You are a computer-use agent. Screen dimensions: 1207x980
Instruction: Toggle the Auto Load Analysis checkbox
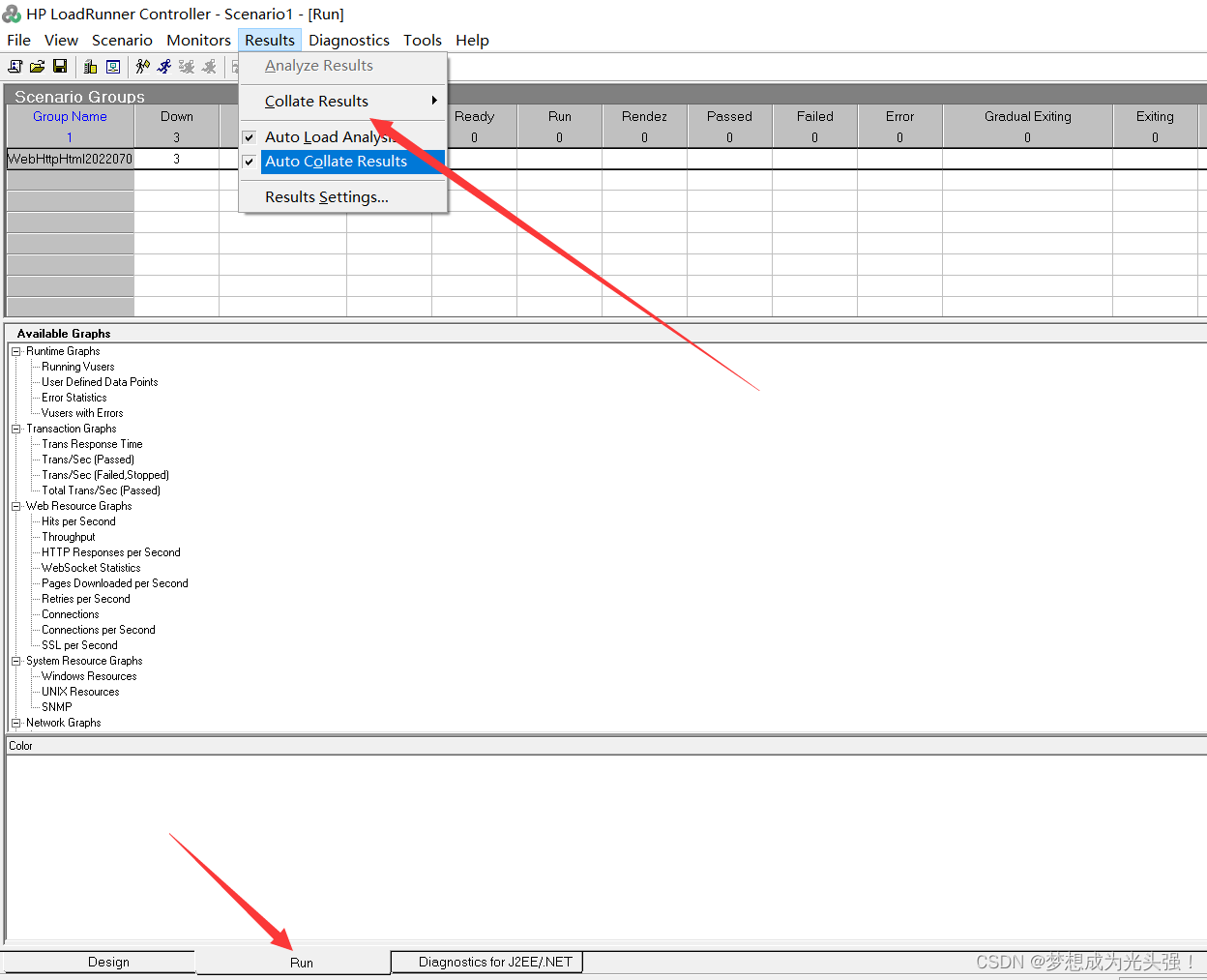coord(249,137)
